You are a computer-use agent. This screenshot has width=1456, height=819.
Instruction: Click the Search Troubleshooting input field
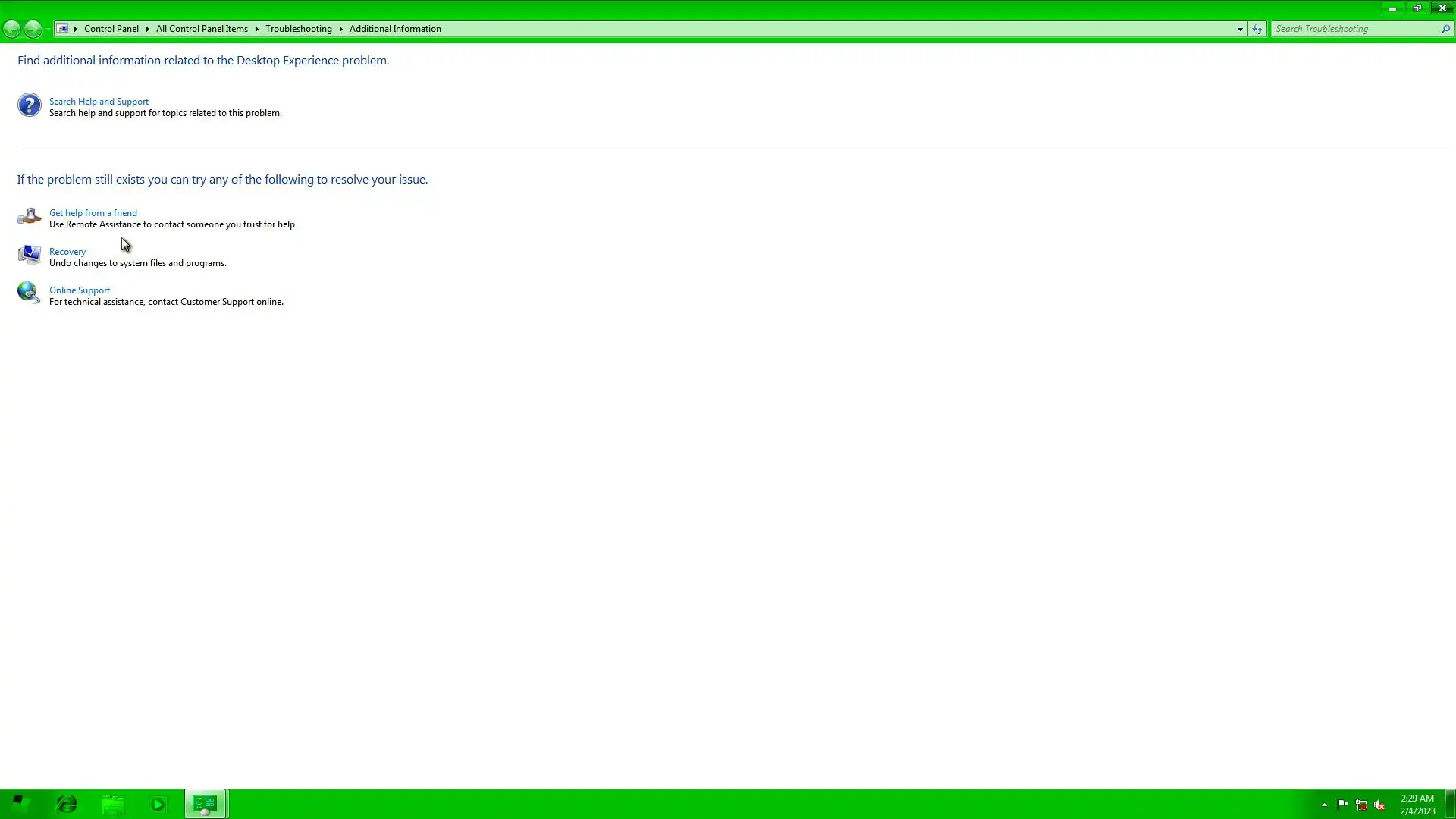point(1354,29)
